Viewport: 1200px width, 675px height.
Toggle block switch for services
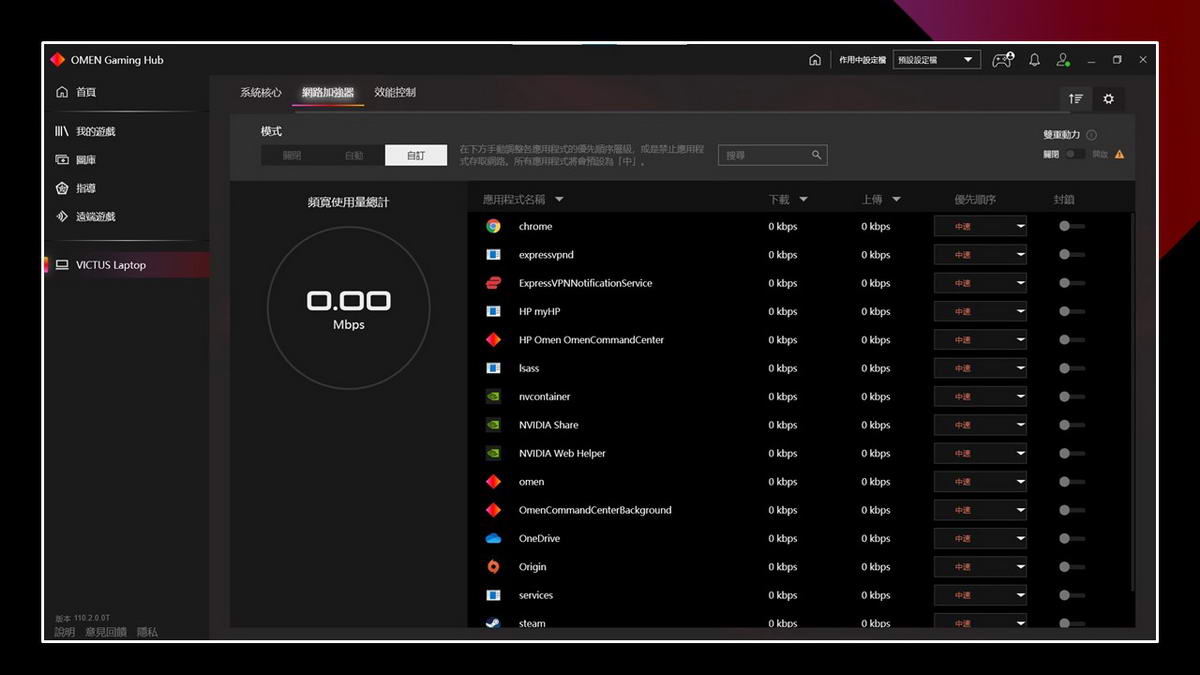(x=1071, y=595)
